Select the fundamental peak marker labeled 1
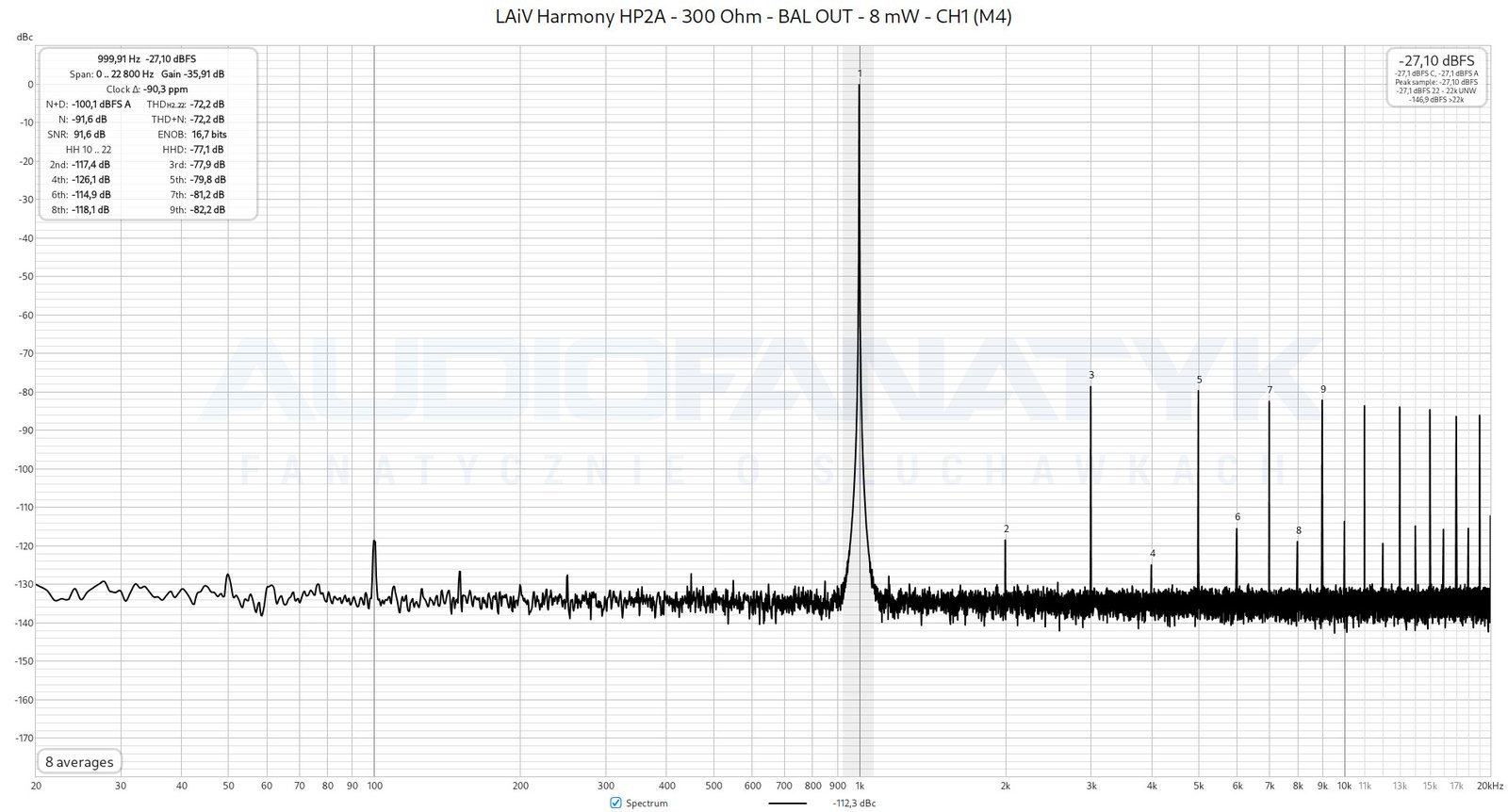1508x812 pixels. click(x=860, y=73)
